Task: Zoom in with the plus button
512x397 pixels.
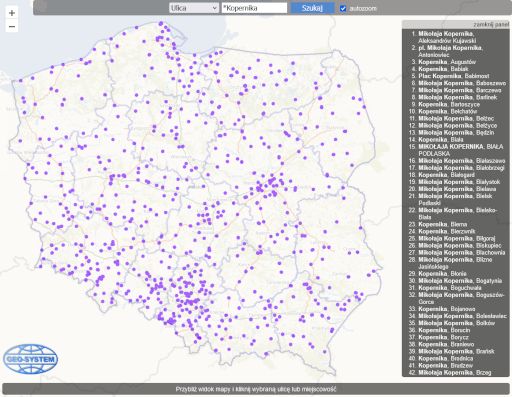Action: (x=12, y=13)
